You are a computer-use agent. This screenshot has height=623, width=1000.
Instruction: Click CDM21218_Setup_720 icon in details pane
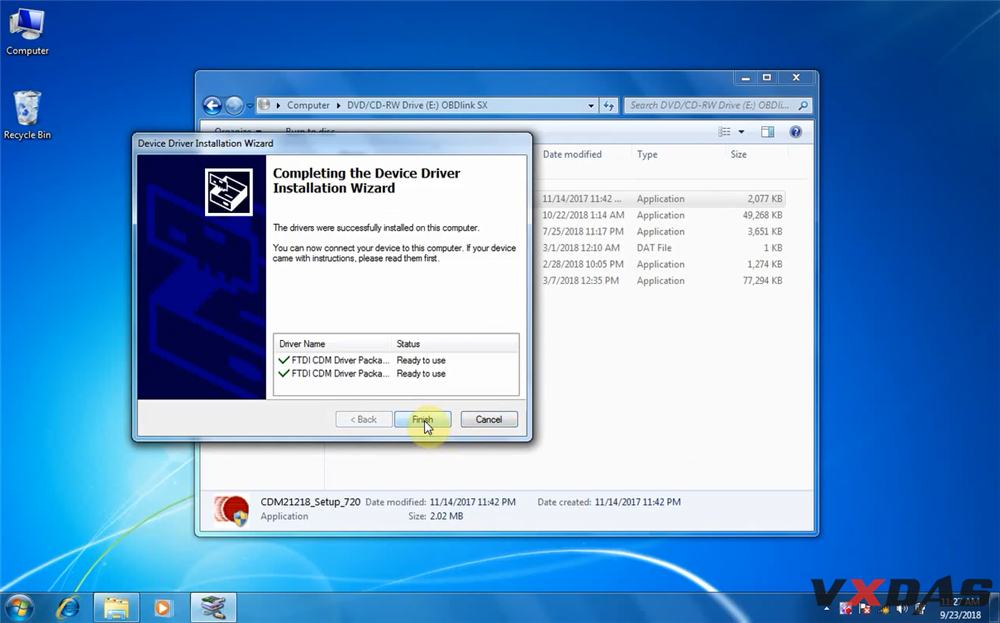[231, 510]
